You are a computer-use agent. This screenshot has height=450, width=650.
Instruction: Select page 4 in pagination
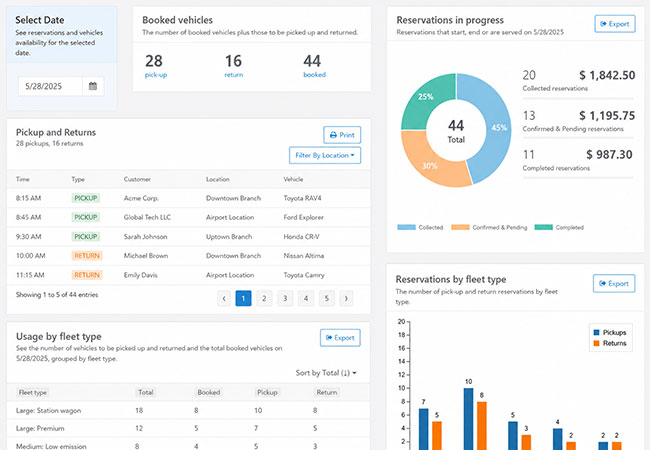tap(306, 298)
